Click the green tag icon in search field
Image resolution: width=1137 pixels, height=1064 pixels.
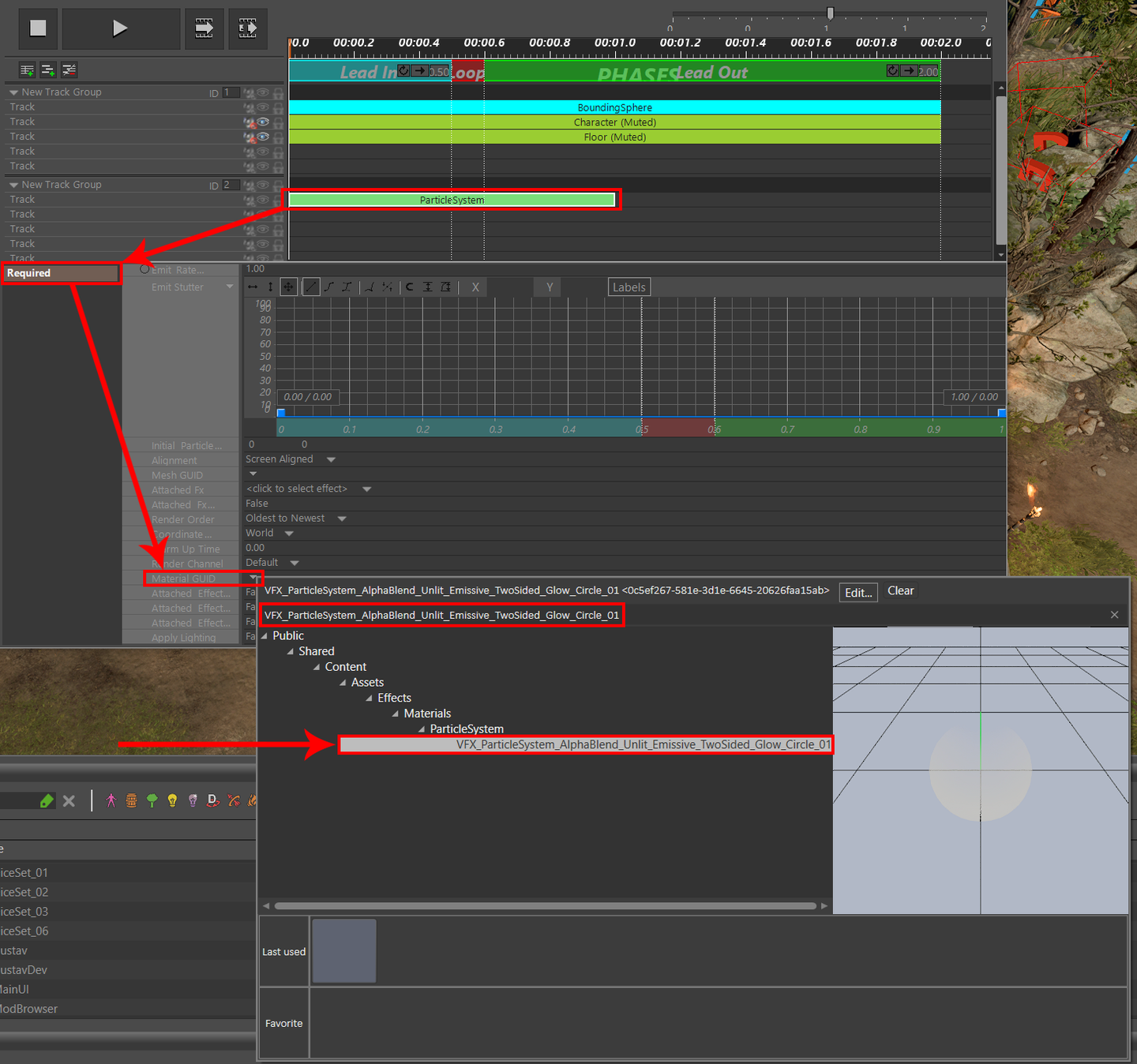pyautogui.click(x=47, y=801)
